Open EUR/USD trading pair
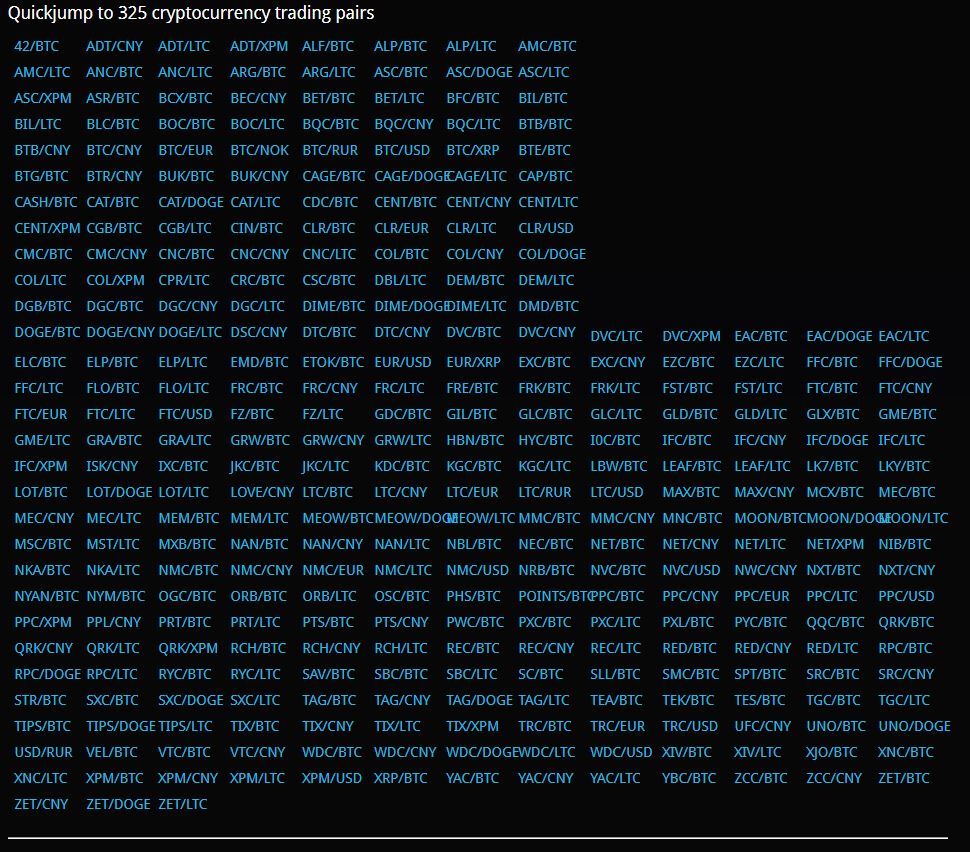The image size is (970, 852). click(402, 363)
